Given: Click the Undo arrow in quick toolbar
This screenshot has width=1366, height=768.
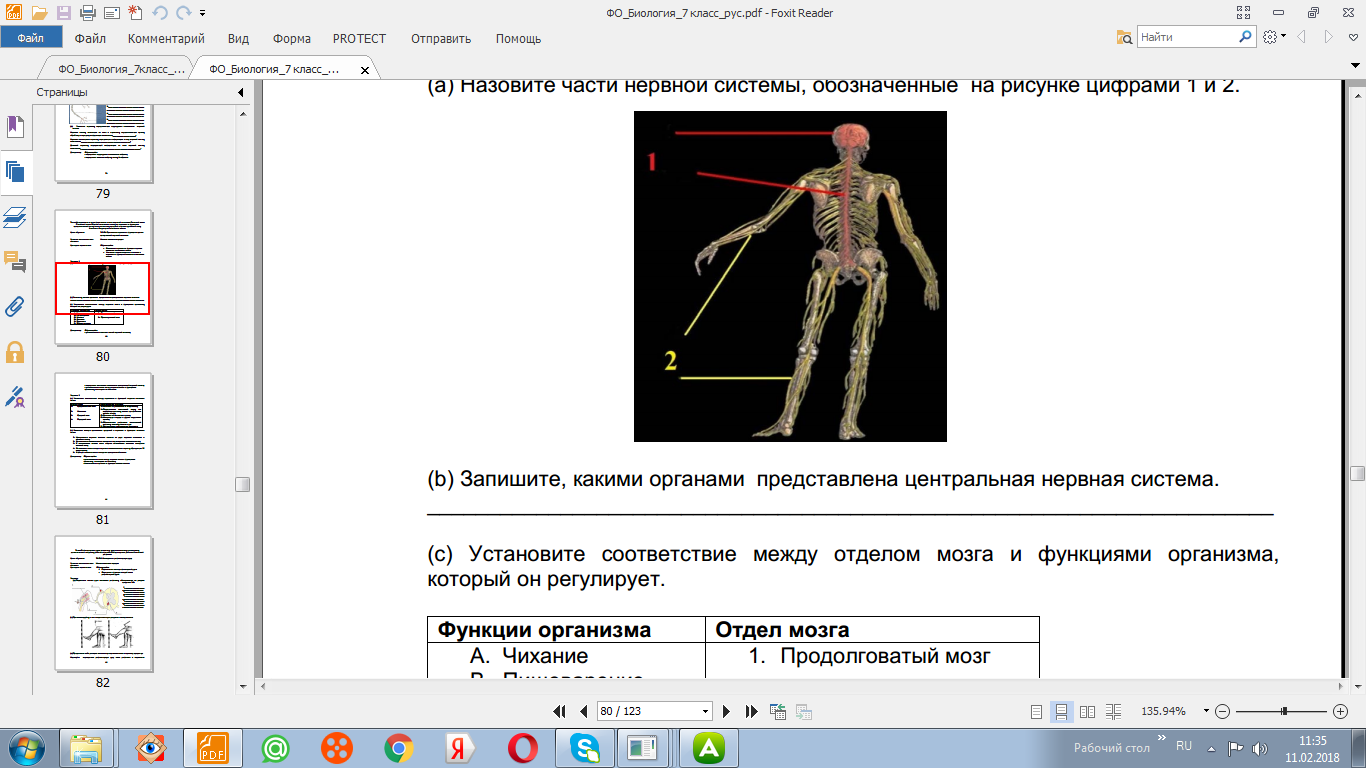Looking at the screenshot, I should coord(160,13).
